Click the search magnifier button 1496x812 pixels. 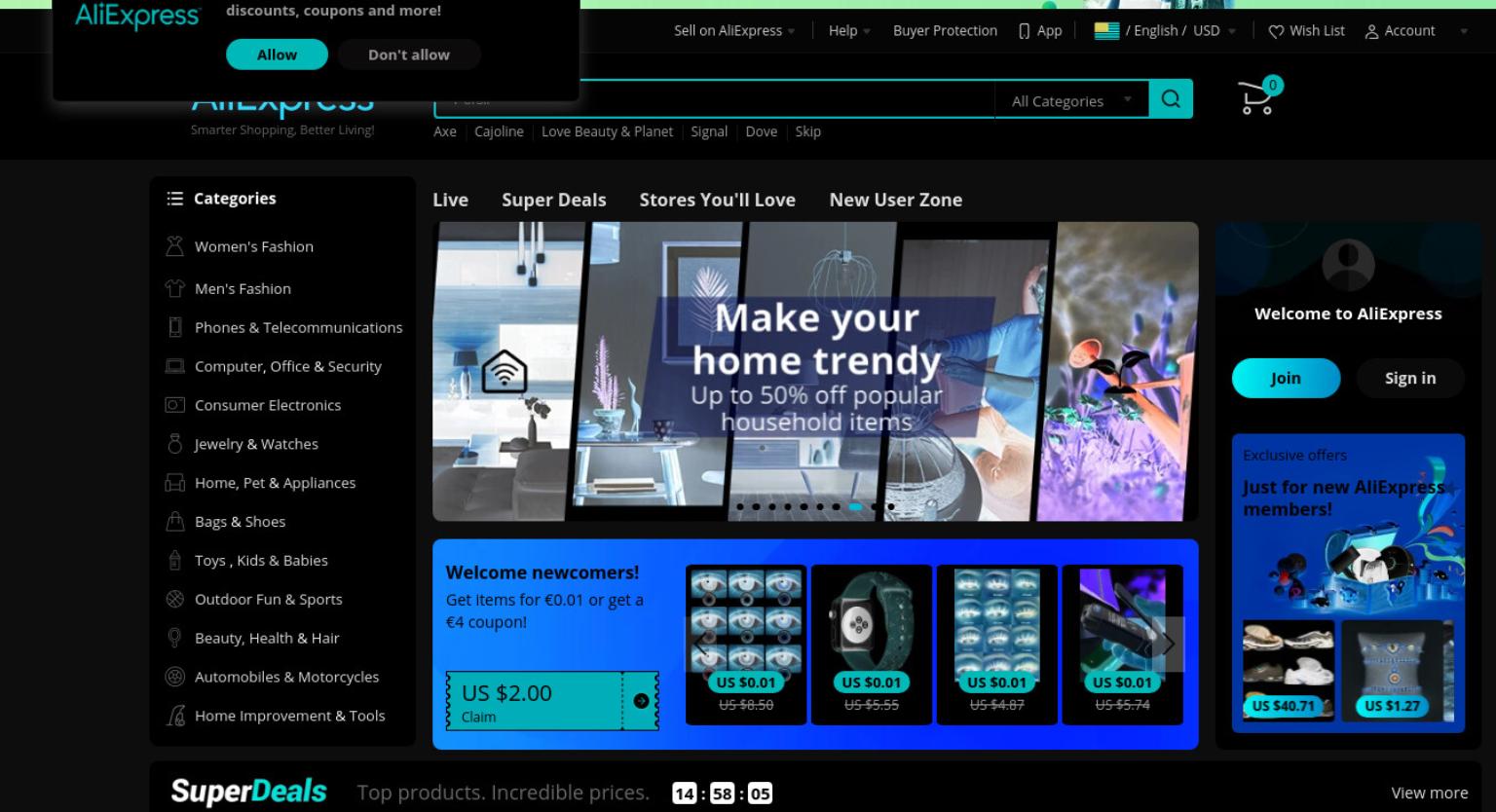(1171, 98)
